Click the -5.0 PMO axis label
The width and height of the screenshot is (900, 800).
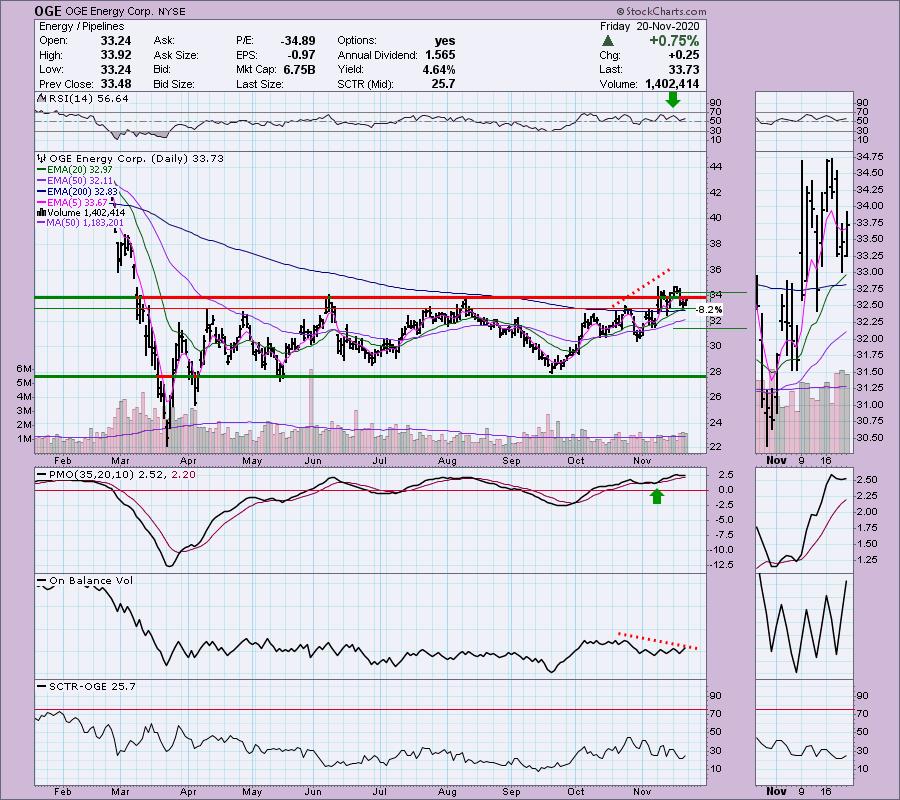pos(722,520)
